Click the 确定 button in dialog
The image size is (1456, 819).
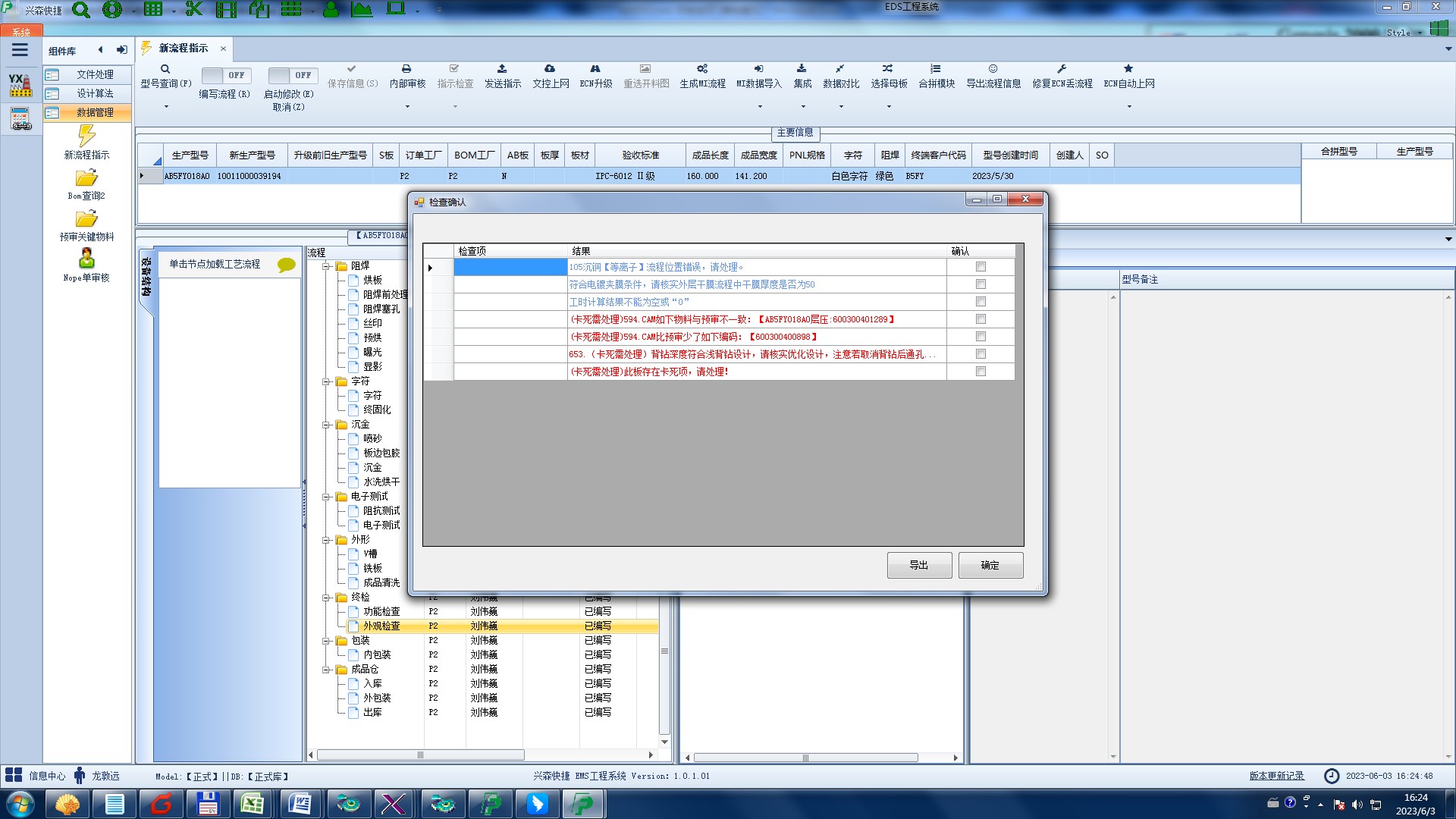(x=990, y=565)
